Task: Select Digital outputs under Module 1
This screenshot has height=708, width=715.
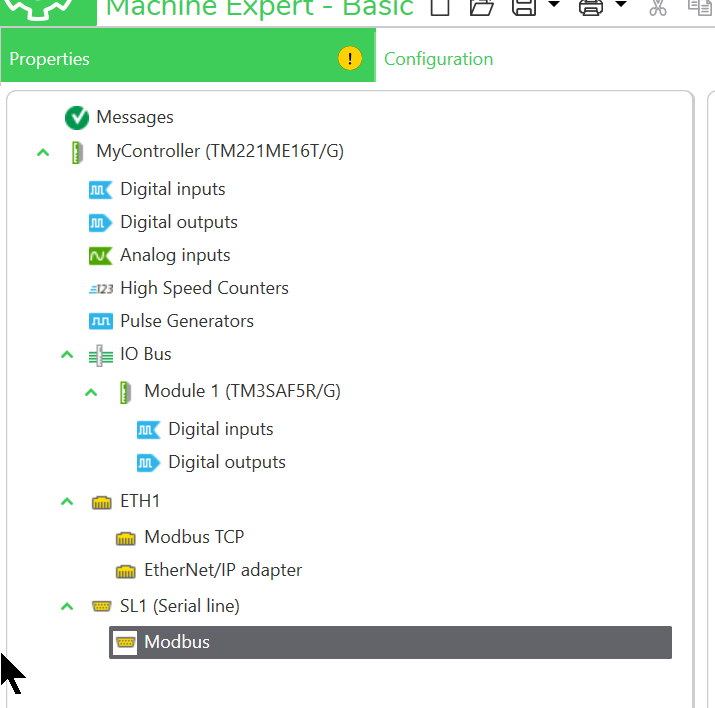Action: pos(227,463)
